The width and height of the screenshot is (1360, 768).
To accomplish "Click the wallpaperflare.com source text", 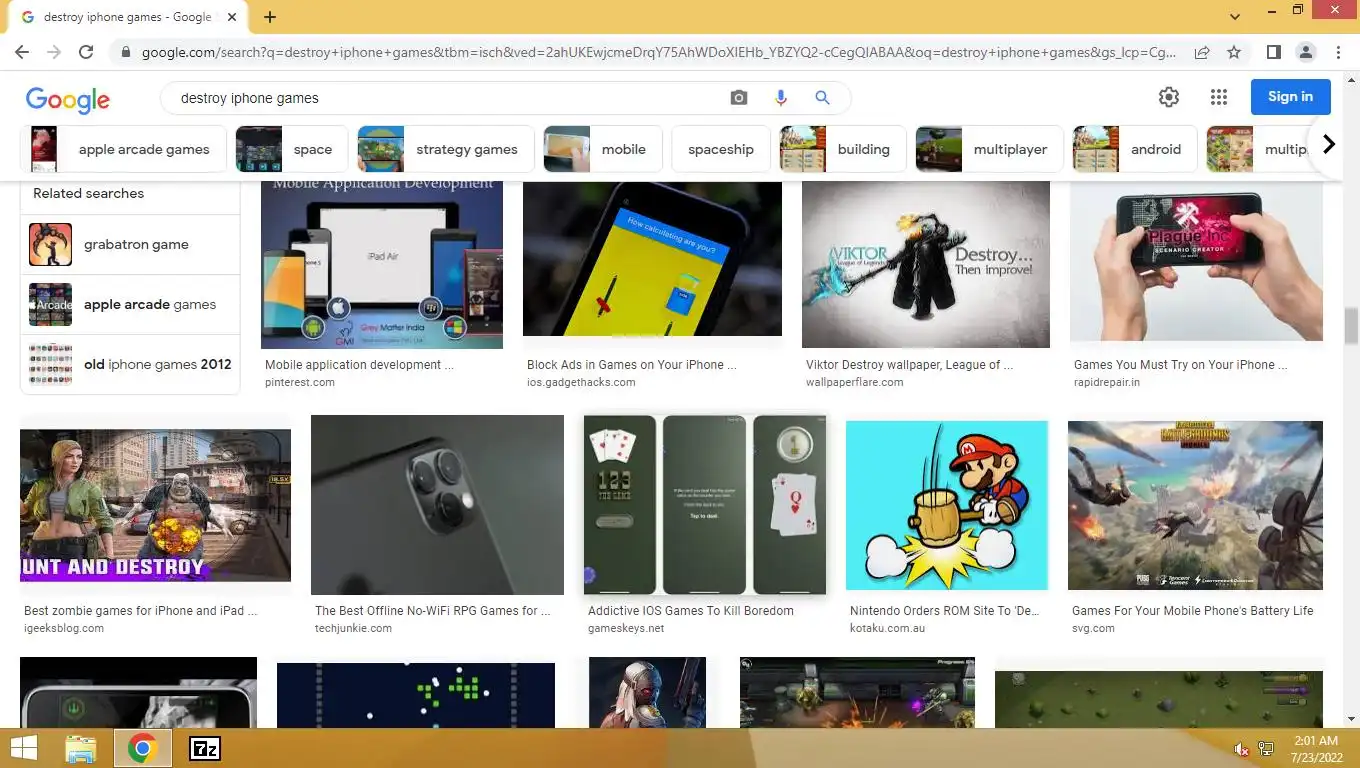I will tap(855, 383).
